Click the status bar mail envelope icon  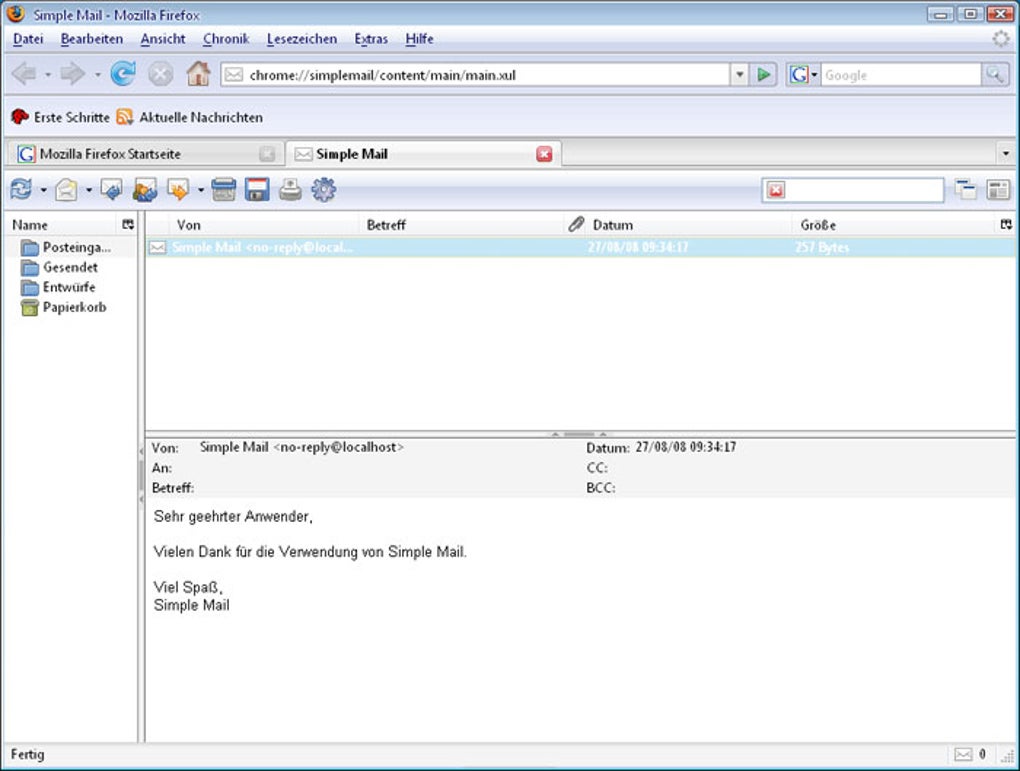click(963, 754)
